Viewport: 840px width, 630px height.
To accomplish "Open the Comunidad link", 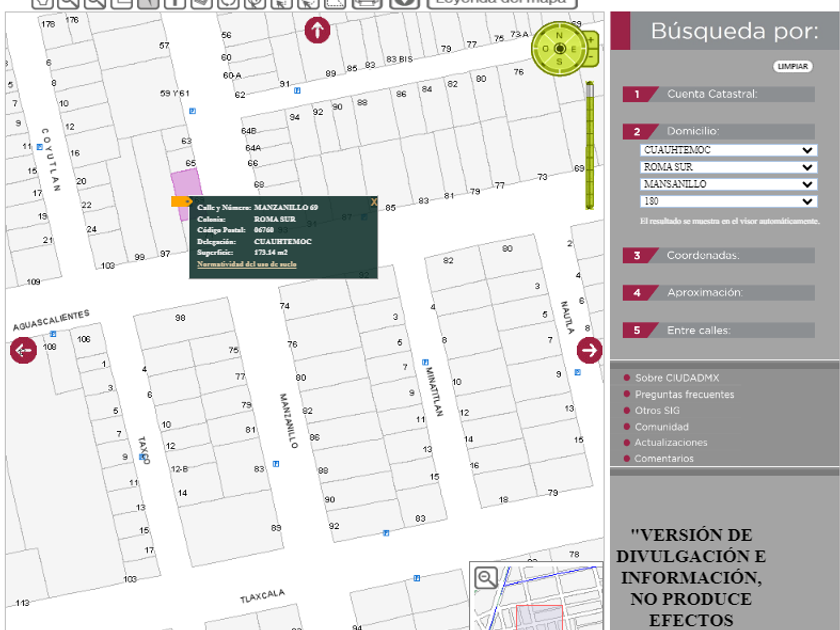I will click(662, 427).
